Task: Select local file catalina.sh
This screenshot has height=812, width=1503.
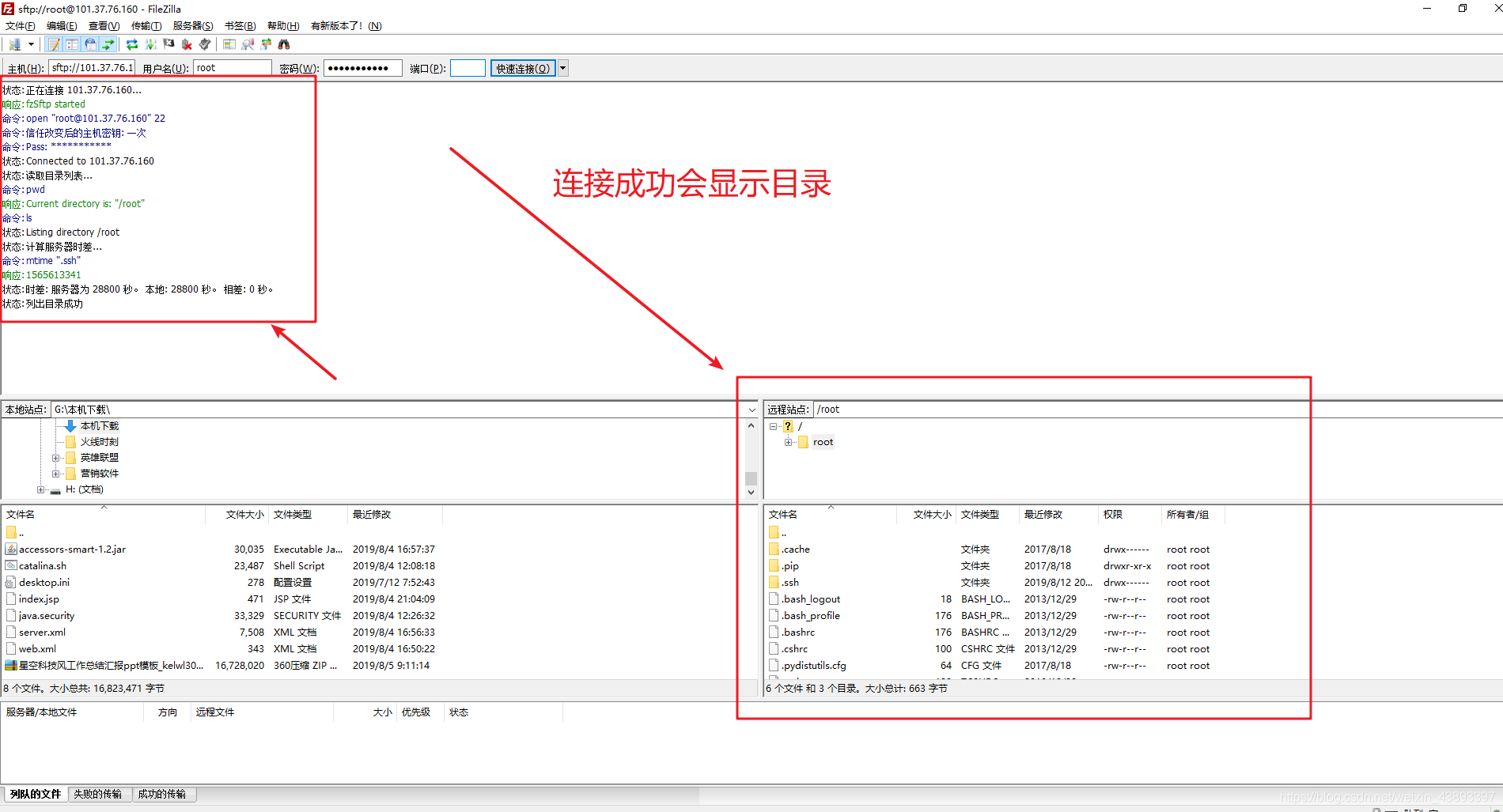Action: coord(43,566)
